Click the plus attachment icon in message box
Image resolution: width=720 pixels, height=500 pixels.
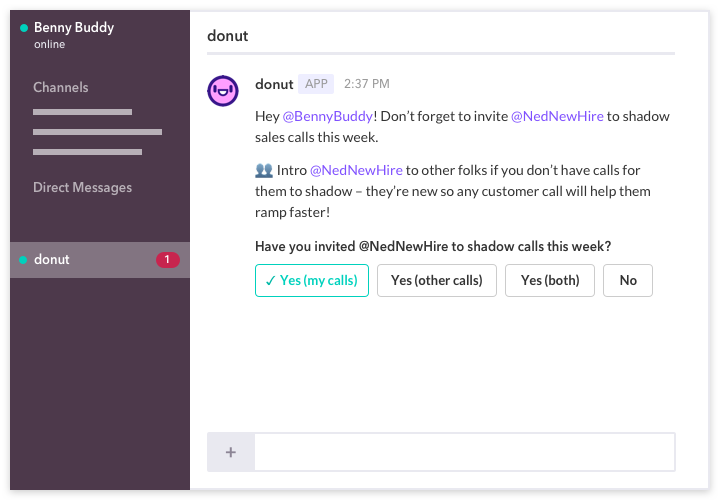[231, 452]
